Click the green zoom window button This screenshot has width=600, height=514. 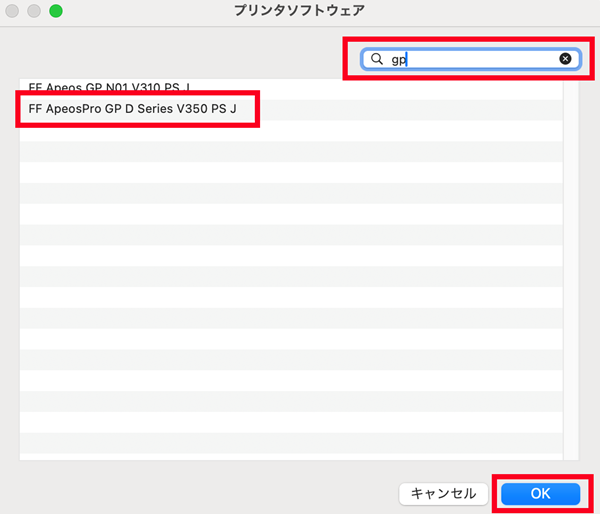click(55, 12)
